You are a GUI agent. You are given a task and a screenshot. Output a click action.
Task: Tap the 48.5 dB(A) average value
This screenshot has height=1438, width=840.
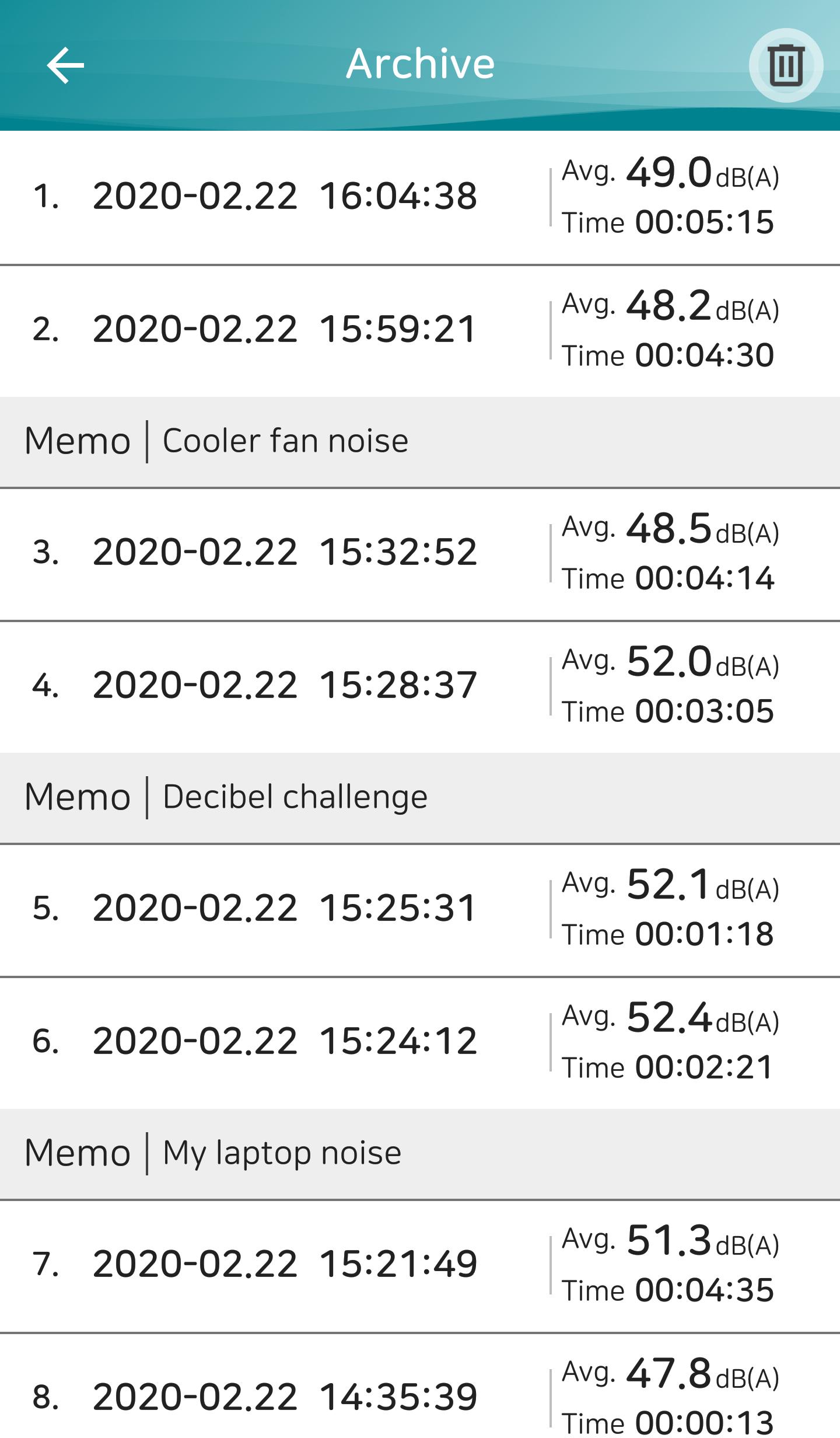[669, 529]
